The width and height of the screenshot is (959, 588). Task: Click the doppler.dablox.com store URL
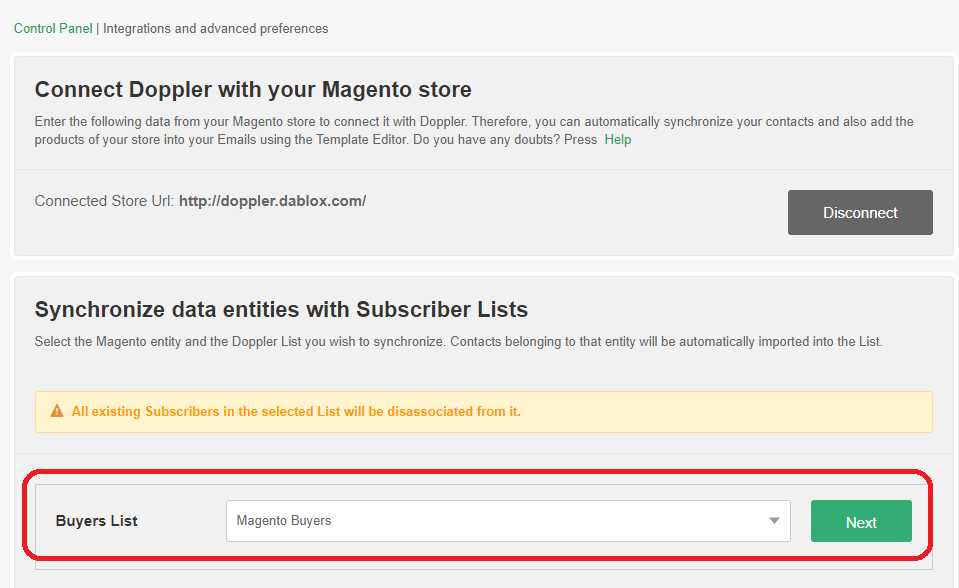tap(272, 201)
